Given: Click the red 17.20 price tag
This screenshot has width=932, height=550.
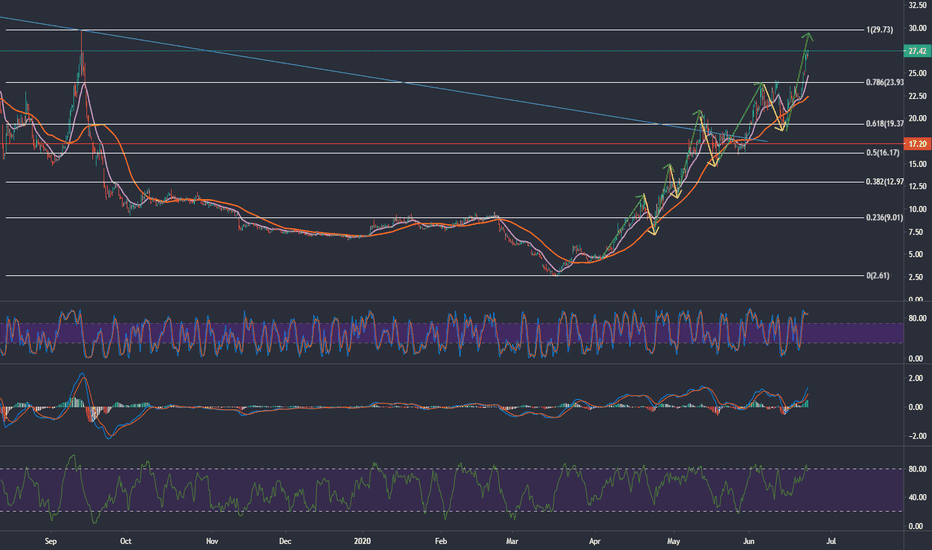Looking at the screenshot, I should tap(917, 144).
